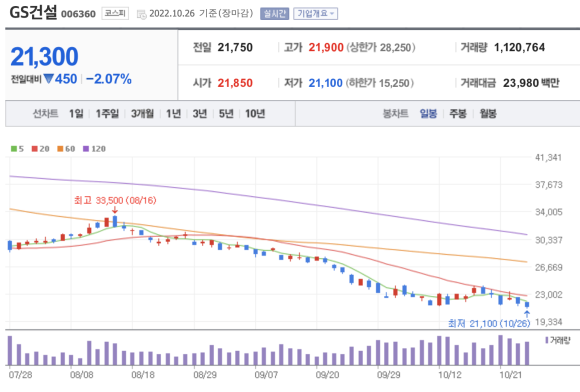
Task: Click the calendar icon beside 2022.10.26 date
Action: pyautogui.click(x=142, y=14)
